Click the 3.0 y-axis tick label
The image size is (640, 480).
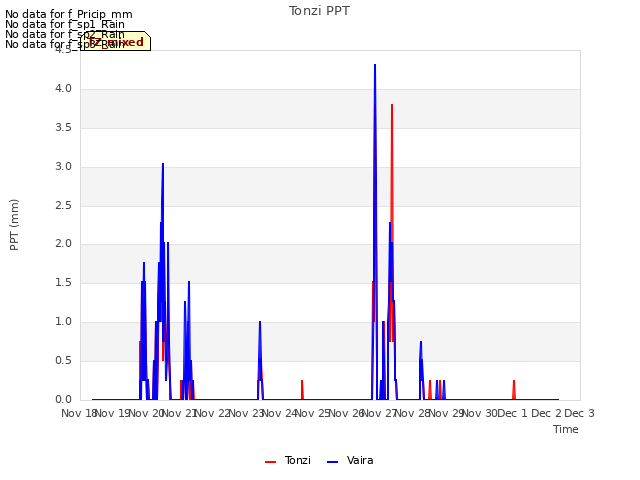click(63, 167)
